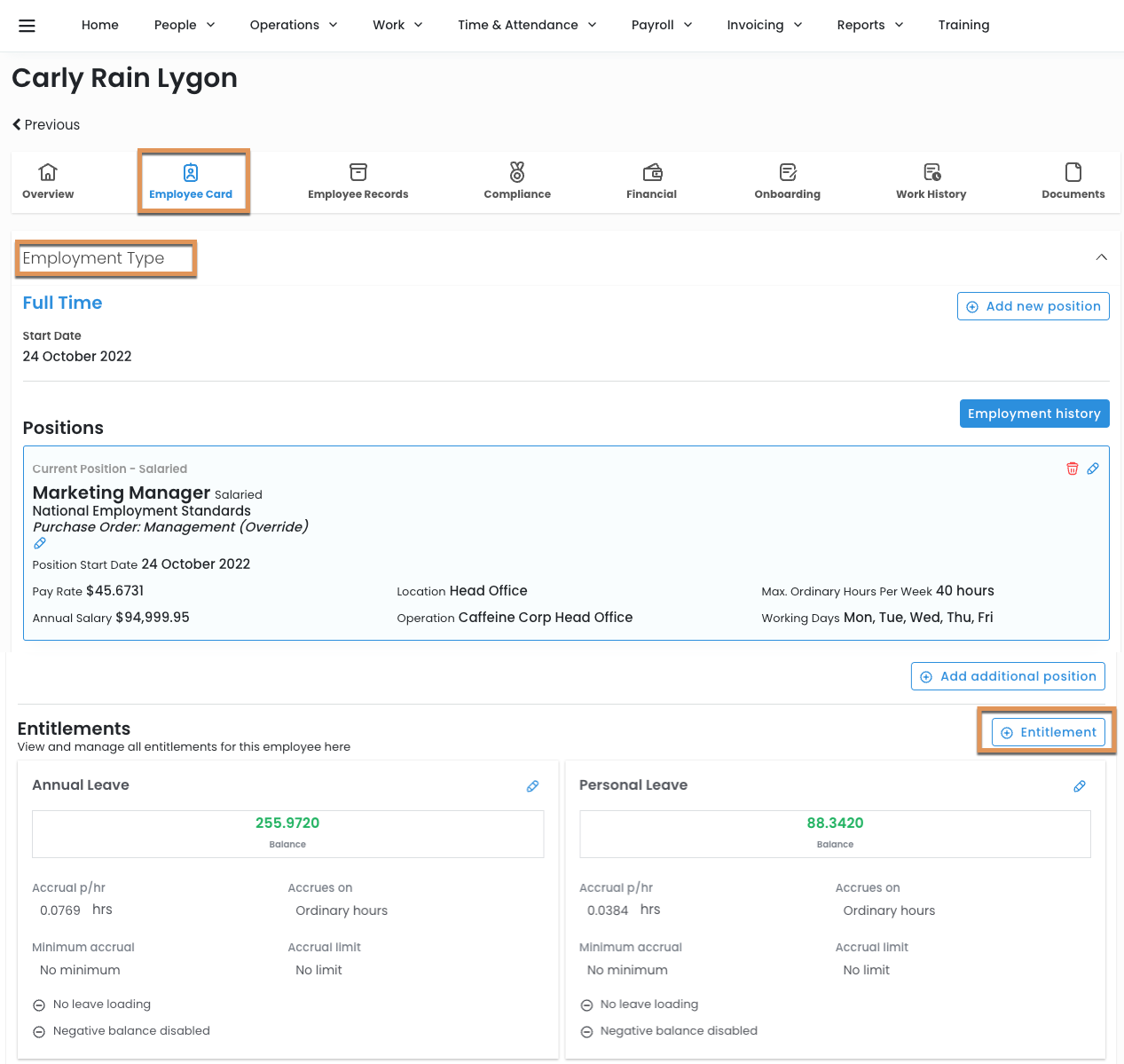
Task: Click Add additional position button
Action: pyautogui.click(x=1008, y=676)
